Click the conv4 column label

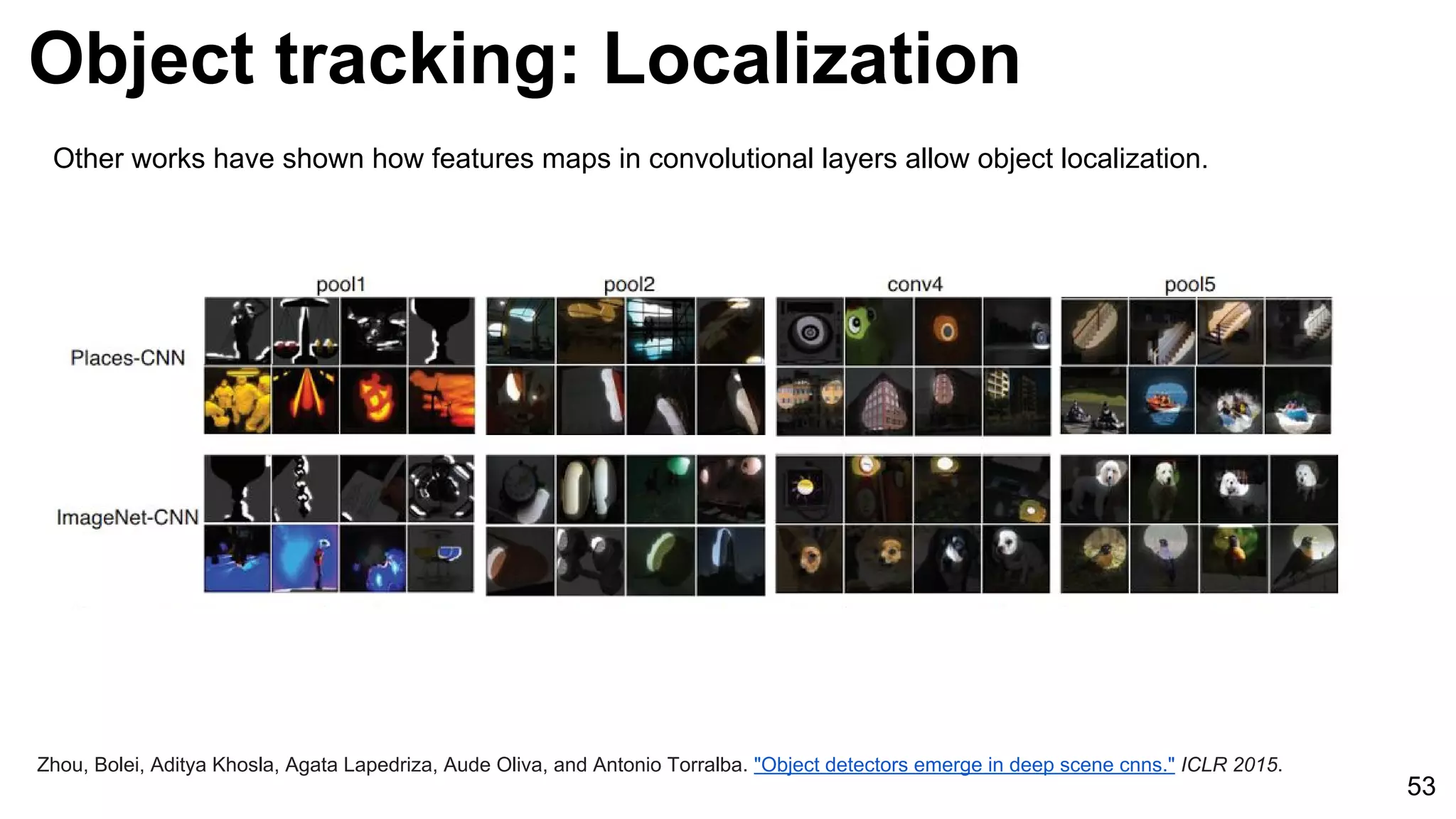[x=914, y=284]
